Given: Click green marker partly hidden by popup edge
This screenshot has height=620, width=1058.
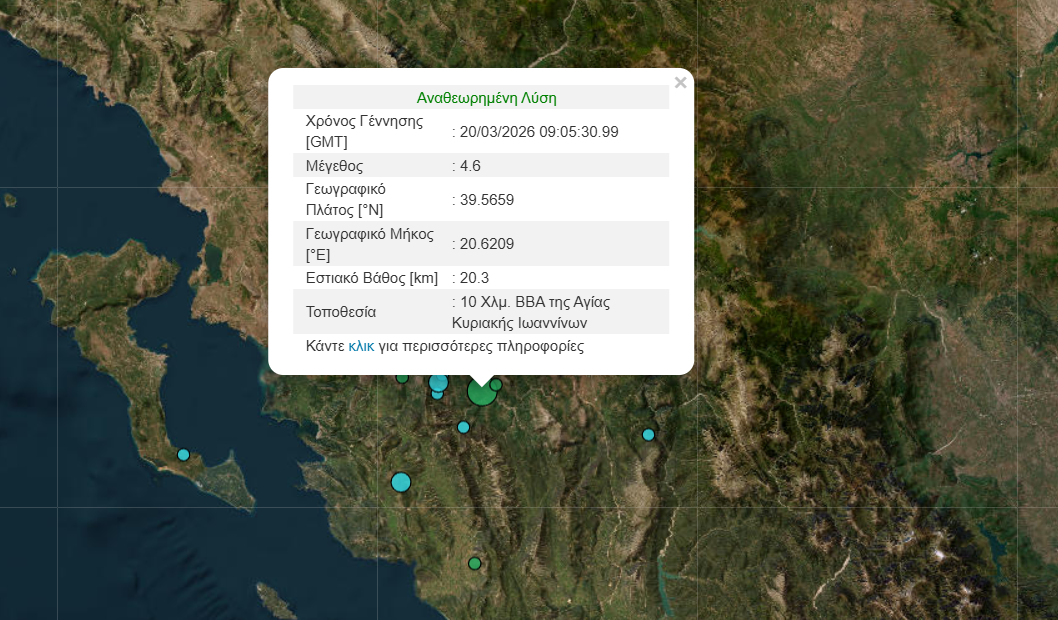Looking at the screenshot, I should point(402,377).
